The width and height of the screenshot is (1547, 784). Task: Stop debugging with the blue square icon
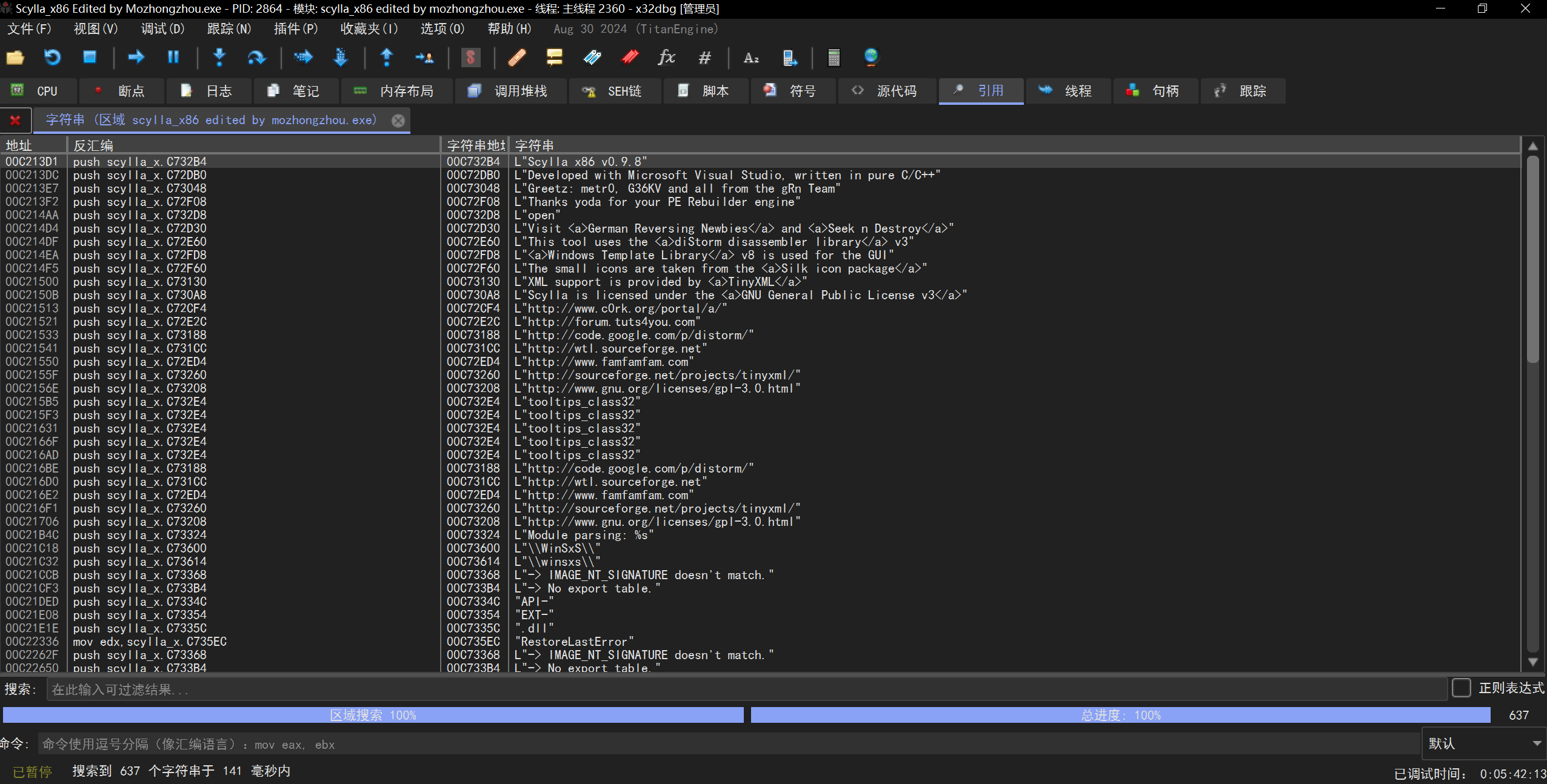click(90, 58)
